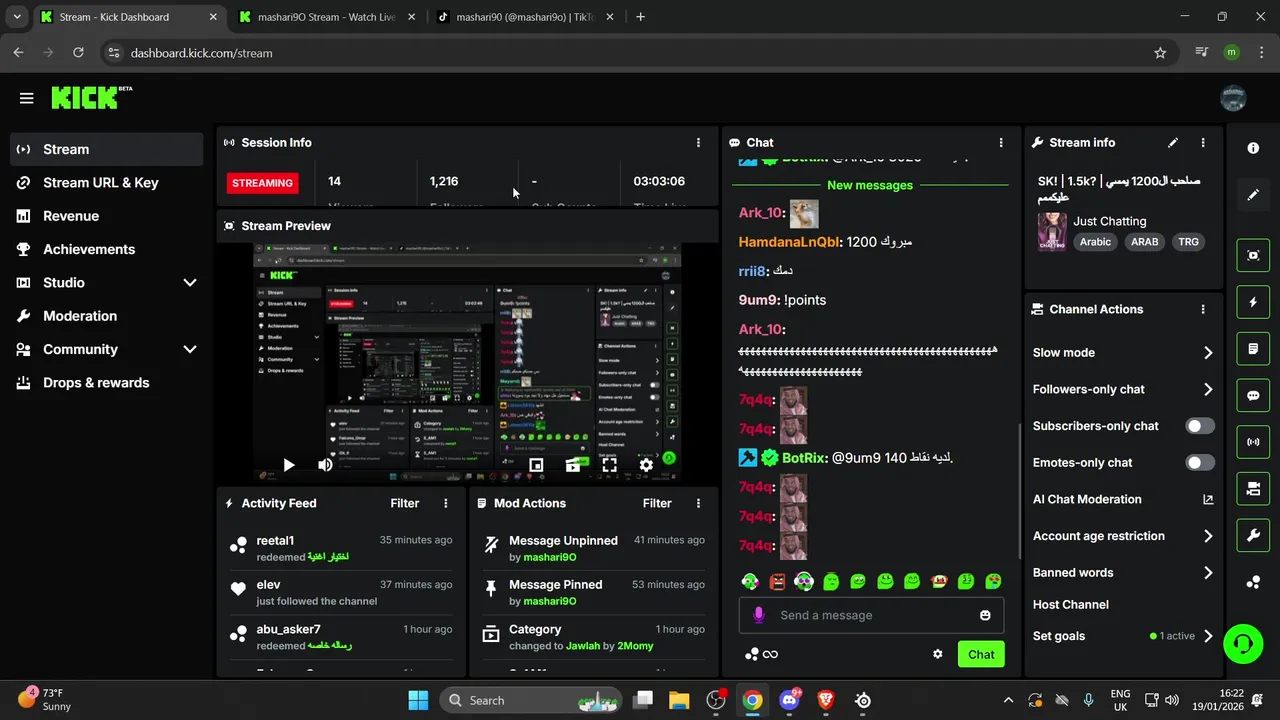Open the Stream info three-dot menu
1280x720 pixels.
click(1203, 143)
